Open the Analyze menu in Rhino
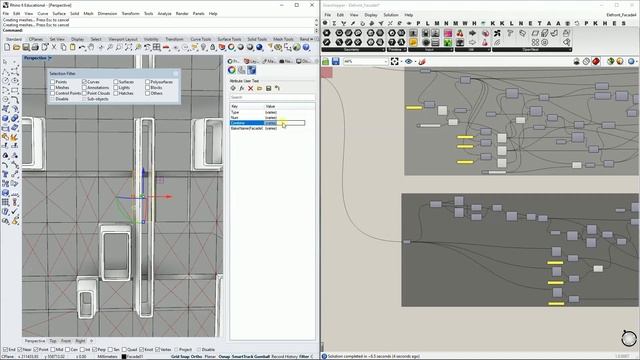 pyautogui.click(x=164, y=13)
